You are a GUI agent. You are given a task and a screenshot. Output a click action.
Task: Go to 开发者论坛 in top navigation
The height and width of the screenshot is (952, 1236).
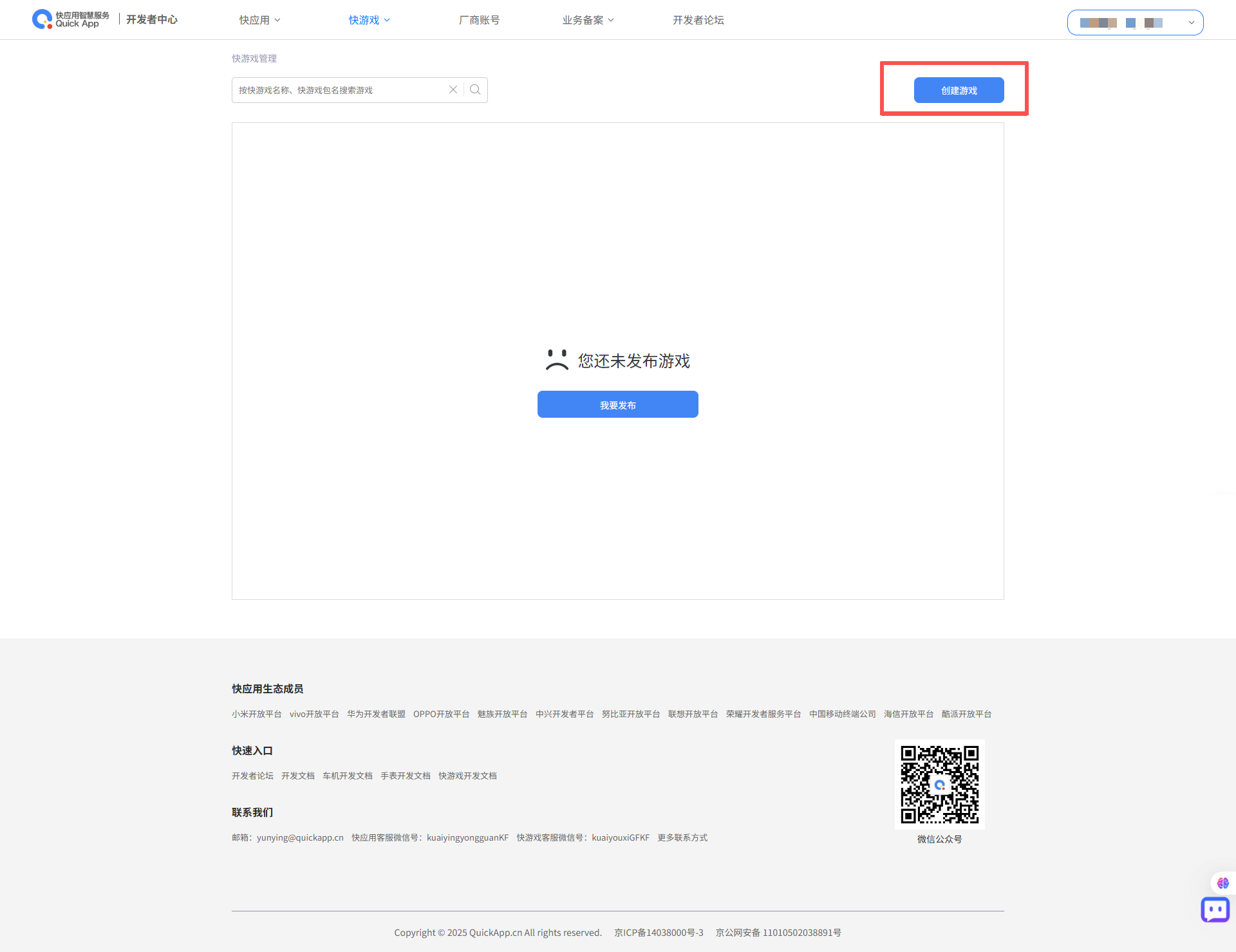point(698,20)
